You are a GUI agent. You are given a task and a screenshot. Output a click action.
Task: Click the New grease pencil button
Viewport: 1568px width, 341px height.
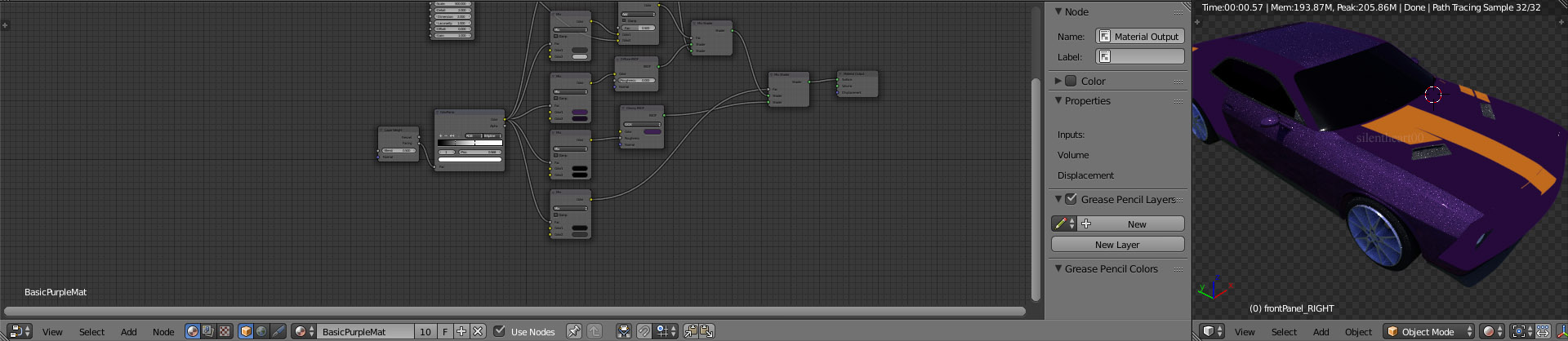click(x=1131, y=224)
